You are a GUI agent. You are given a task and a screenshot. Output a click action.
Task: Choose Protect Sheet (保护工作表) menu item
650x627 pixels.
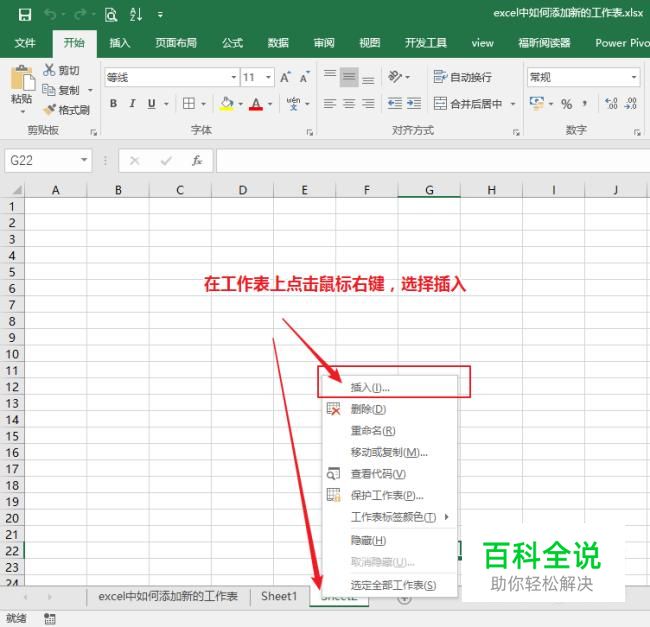[389, 496]
